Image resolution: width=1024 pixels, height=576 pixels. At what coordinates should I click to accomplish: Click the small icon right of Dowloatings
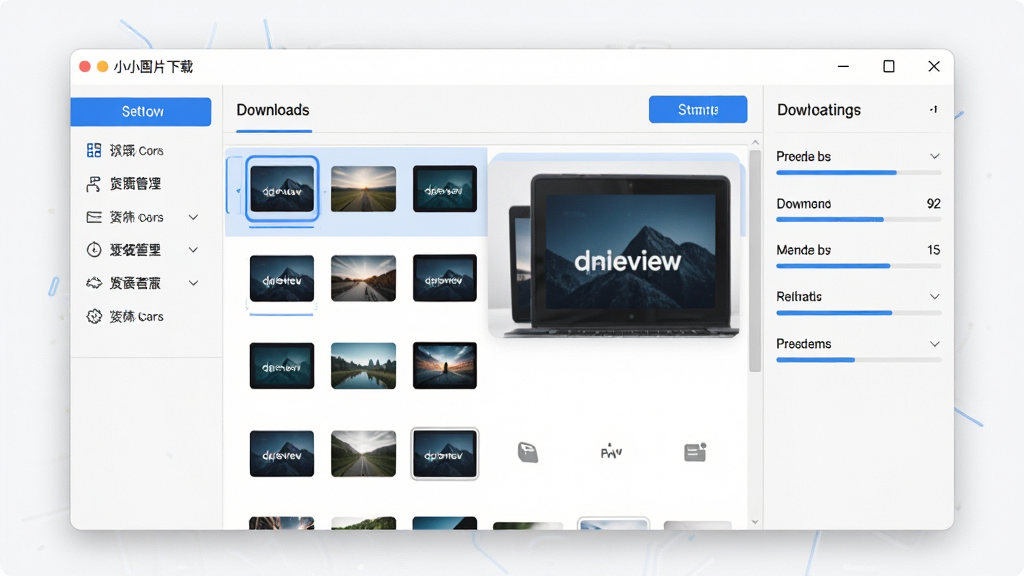[x=934, y=110]
